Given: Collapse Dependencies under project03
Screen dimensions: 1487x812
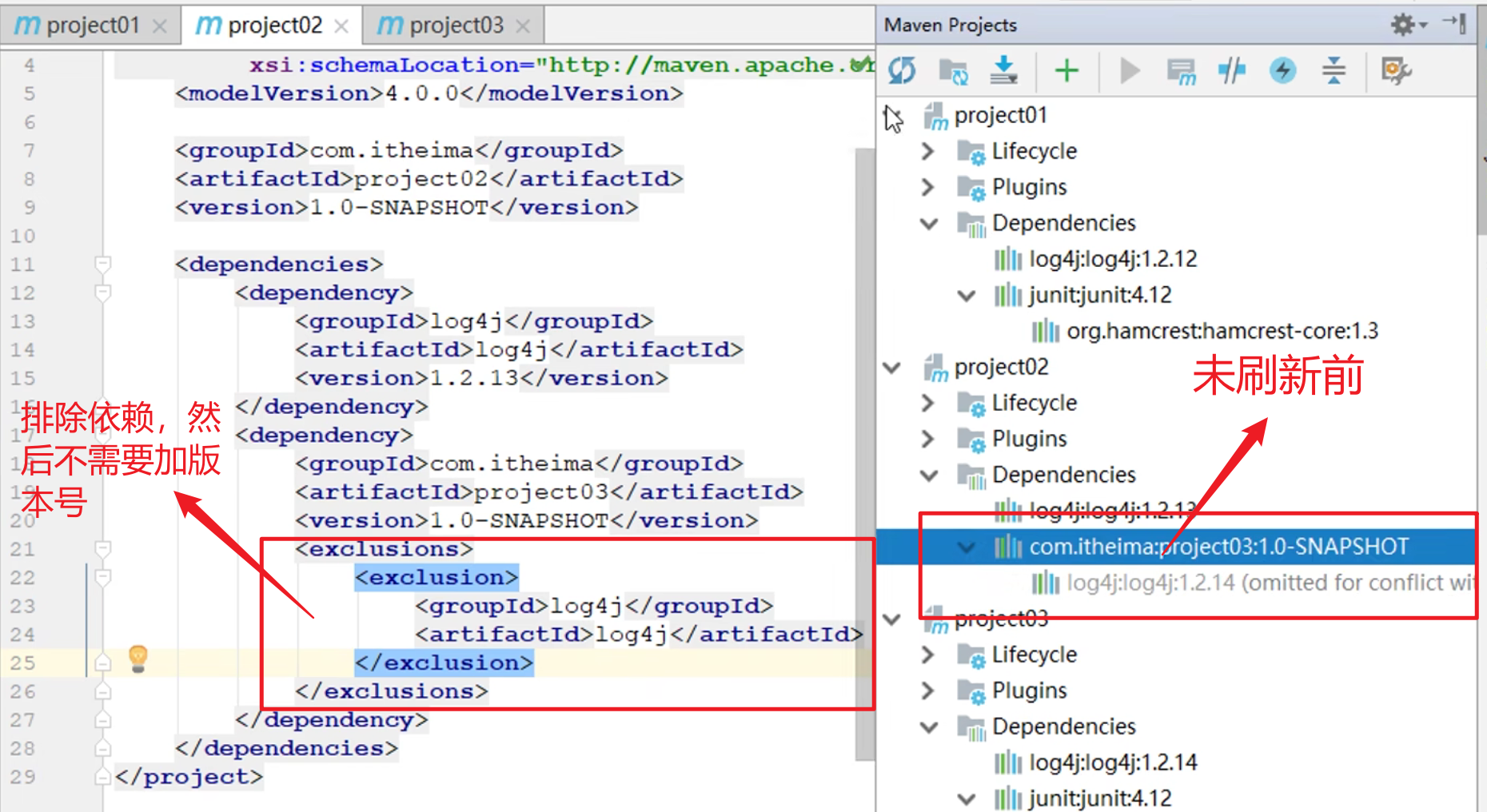Looking at the screenshot, I should coord(929,726).
